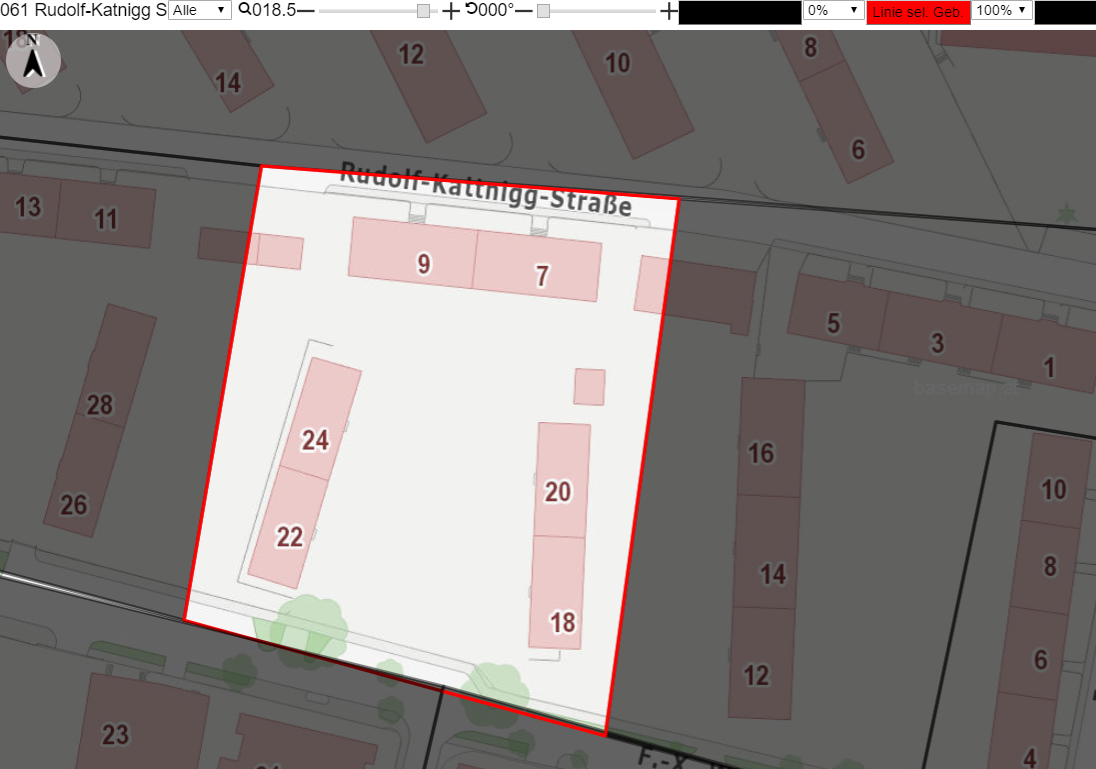
Task: Click the red Linie sel. Geb. button
Action: (x=918, y=12)
